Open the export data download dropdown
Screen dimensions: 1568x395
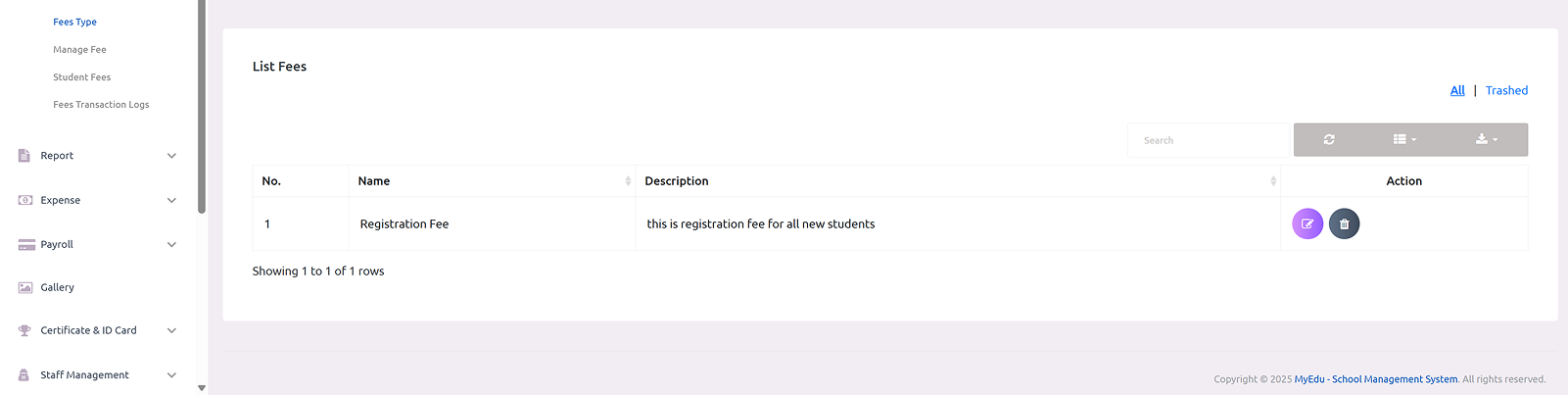pos(1487,140)
